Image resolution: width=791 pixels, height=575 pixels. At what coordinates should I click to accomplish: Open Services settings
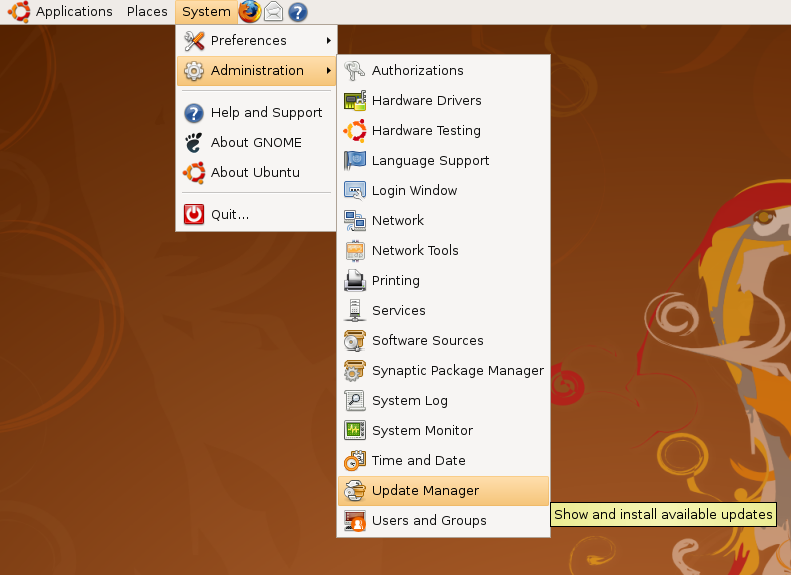pos(443,311)
